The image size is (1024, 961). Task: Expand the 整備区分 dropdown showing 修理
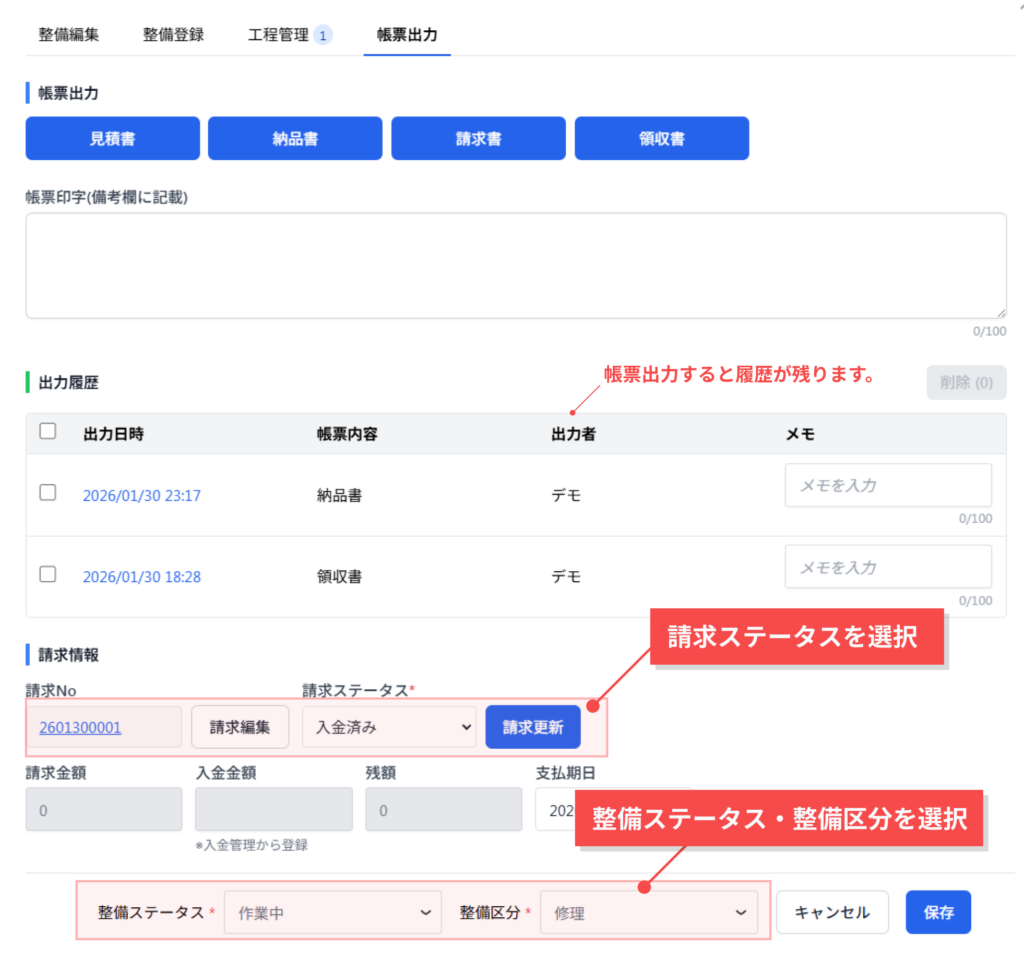[x=648, y=912]
